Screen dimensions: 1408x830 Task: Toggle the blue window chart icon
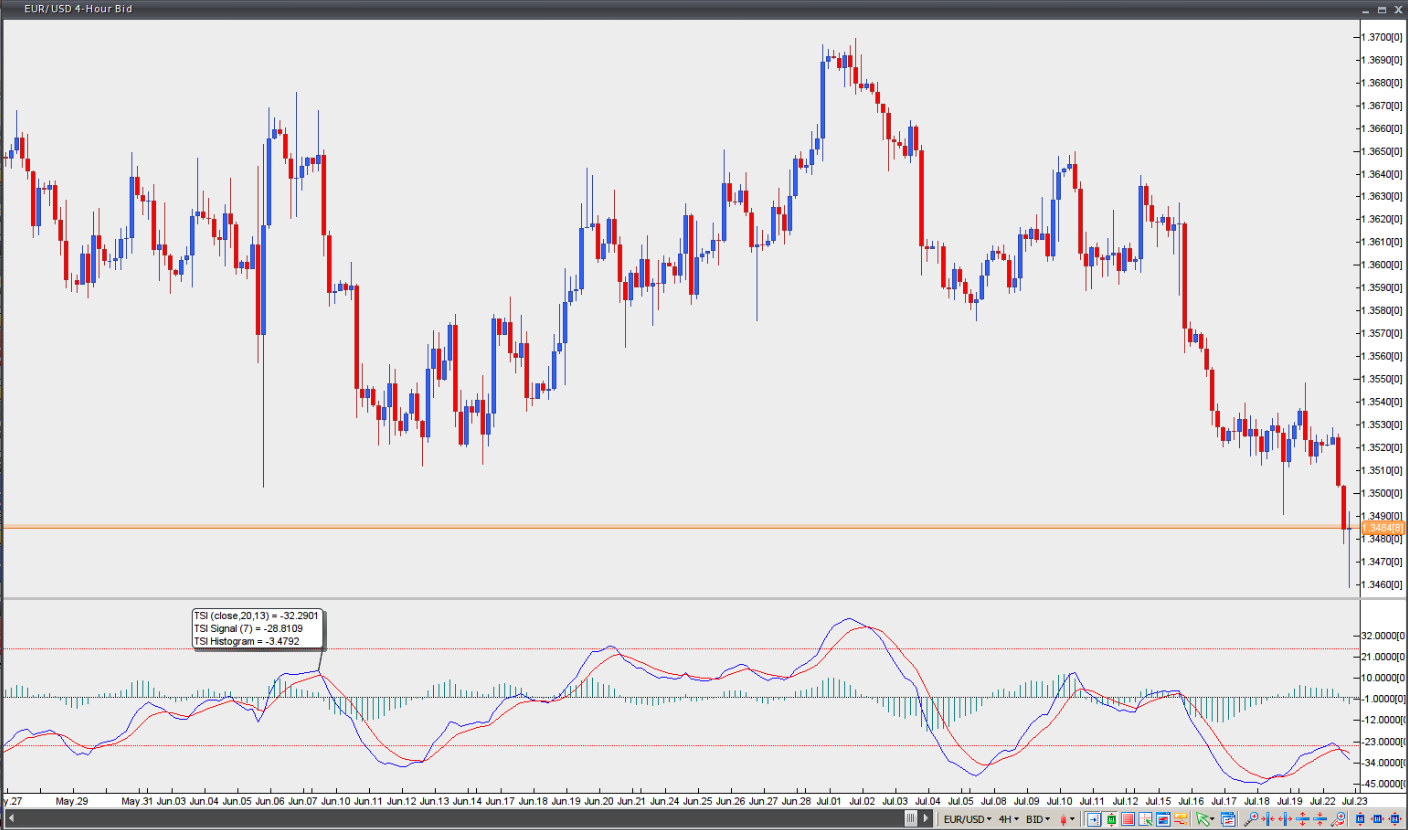point(1162,820)
